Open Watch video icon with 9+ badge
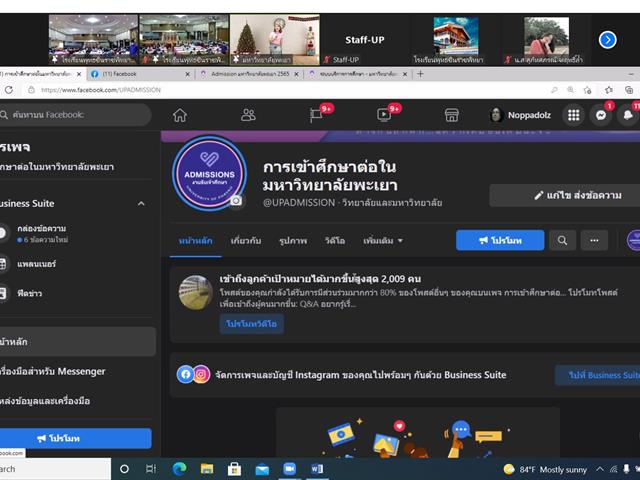640x480 pixels. tap(384, 116)
